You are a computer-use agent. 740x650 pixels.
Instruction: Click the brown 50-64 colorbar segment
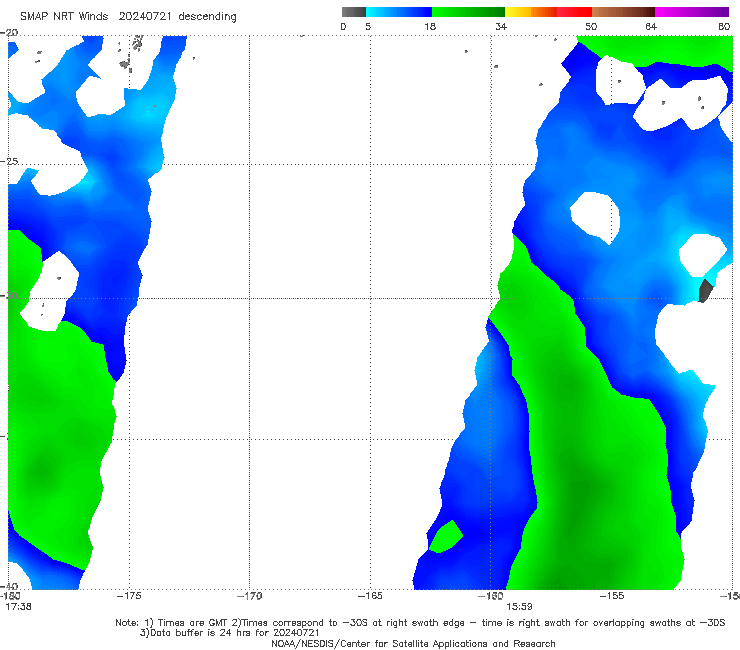[x=623, y=12]
